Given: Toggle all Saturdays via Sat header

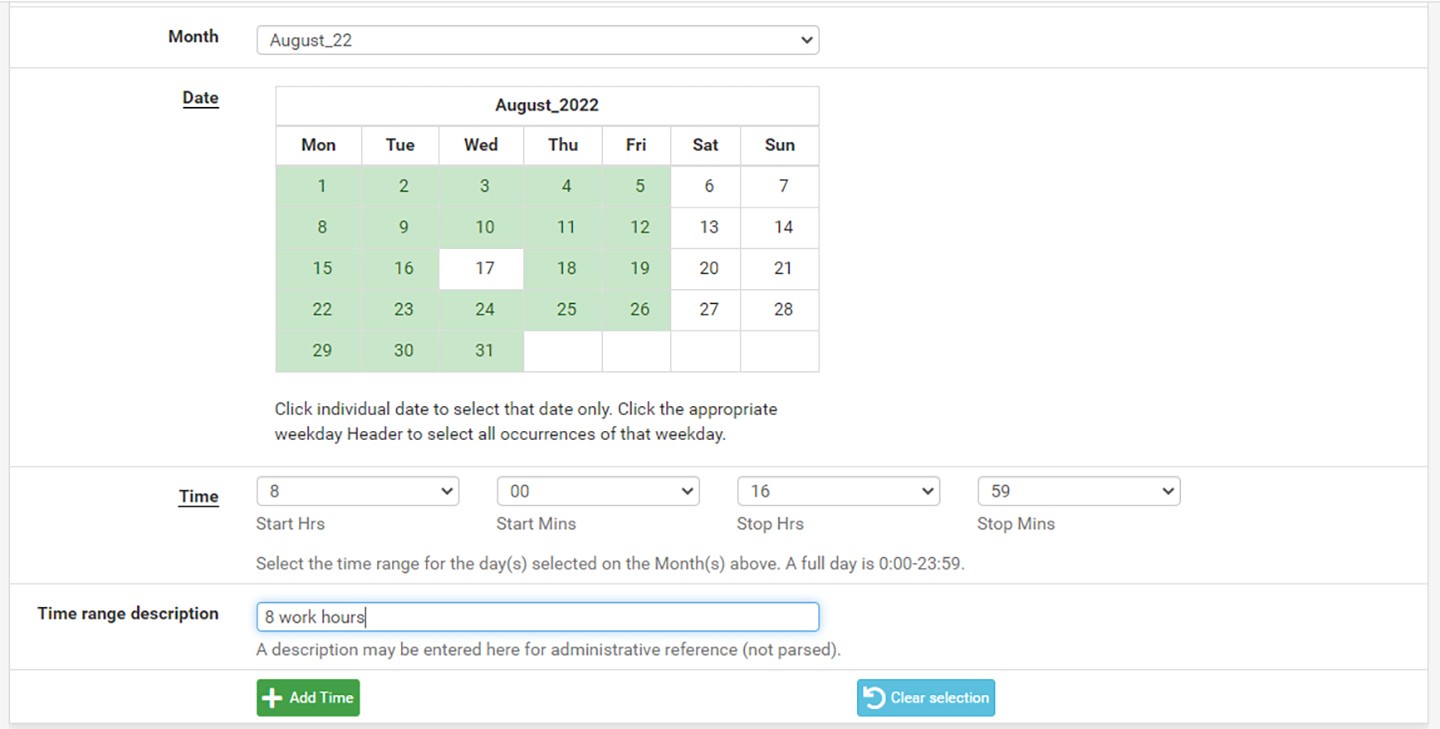Looking at the screenshot, I should click(x=705, y=145).
